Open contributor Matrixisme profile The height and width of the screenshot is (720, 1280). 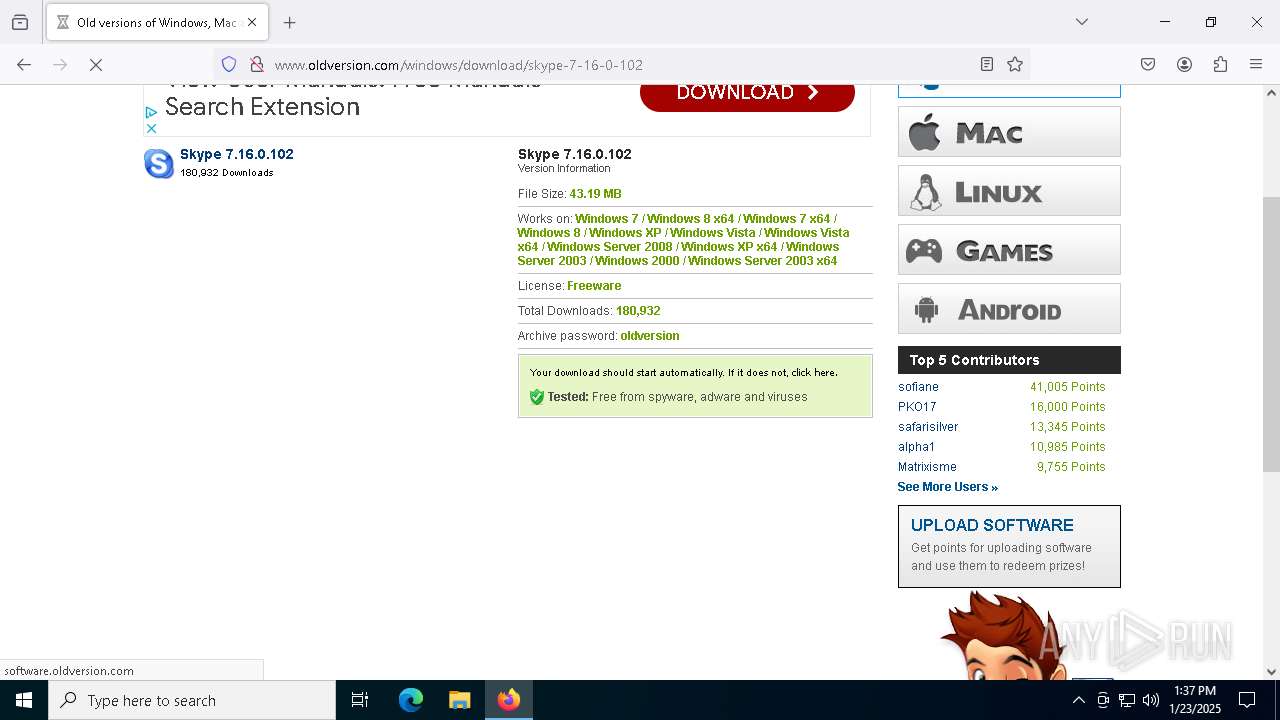[927, 467]
